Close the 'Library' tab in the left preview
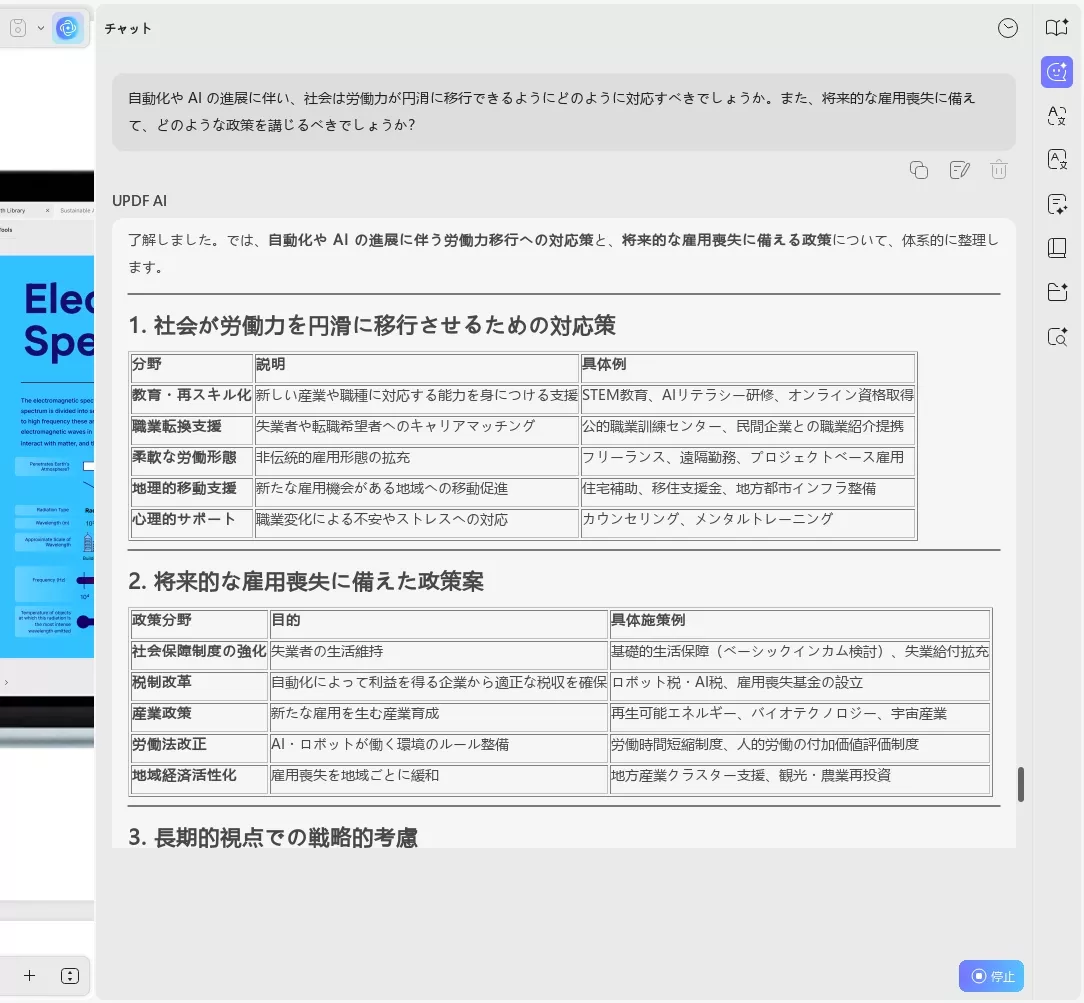 tap(48, 210)
